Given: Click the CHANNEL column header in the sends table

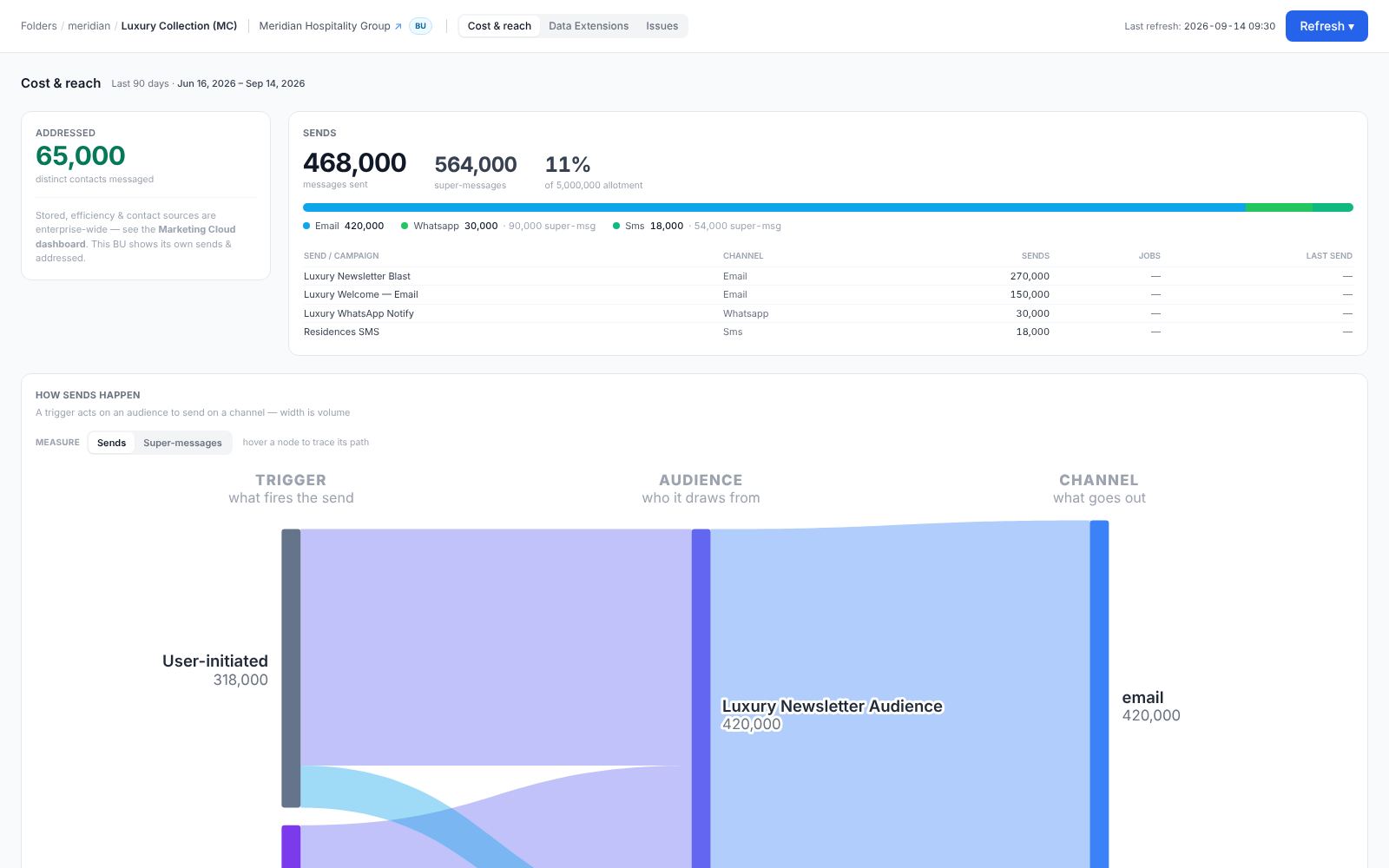Looking at the screenshot, I should click(743, 256).
